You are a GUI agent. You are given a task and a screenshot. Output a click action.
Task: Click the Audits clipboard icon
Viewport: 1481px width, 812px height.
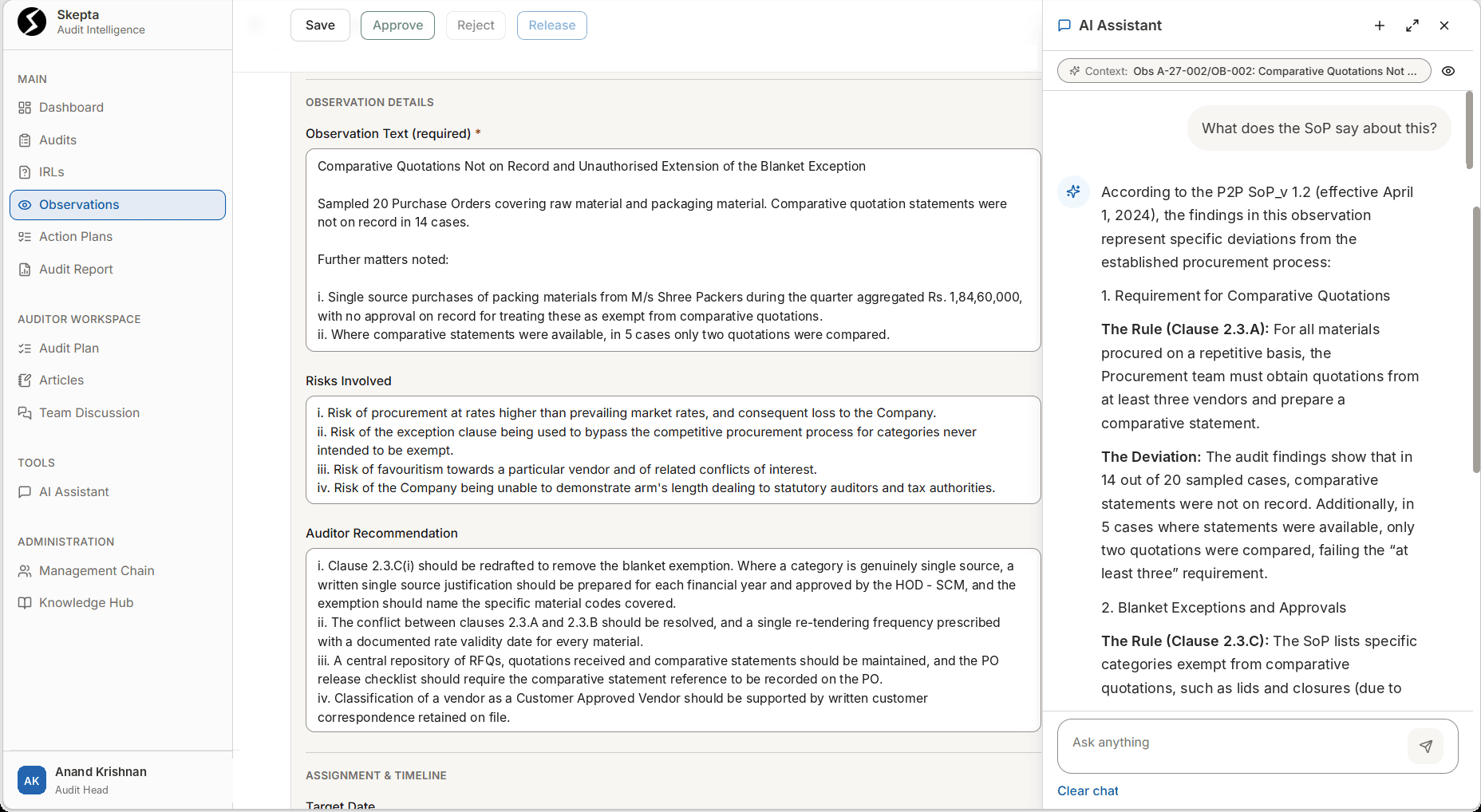click(25, 140)
